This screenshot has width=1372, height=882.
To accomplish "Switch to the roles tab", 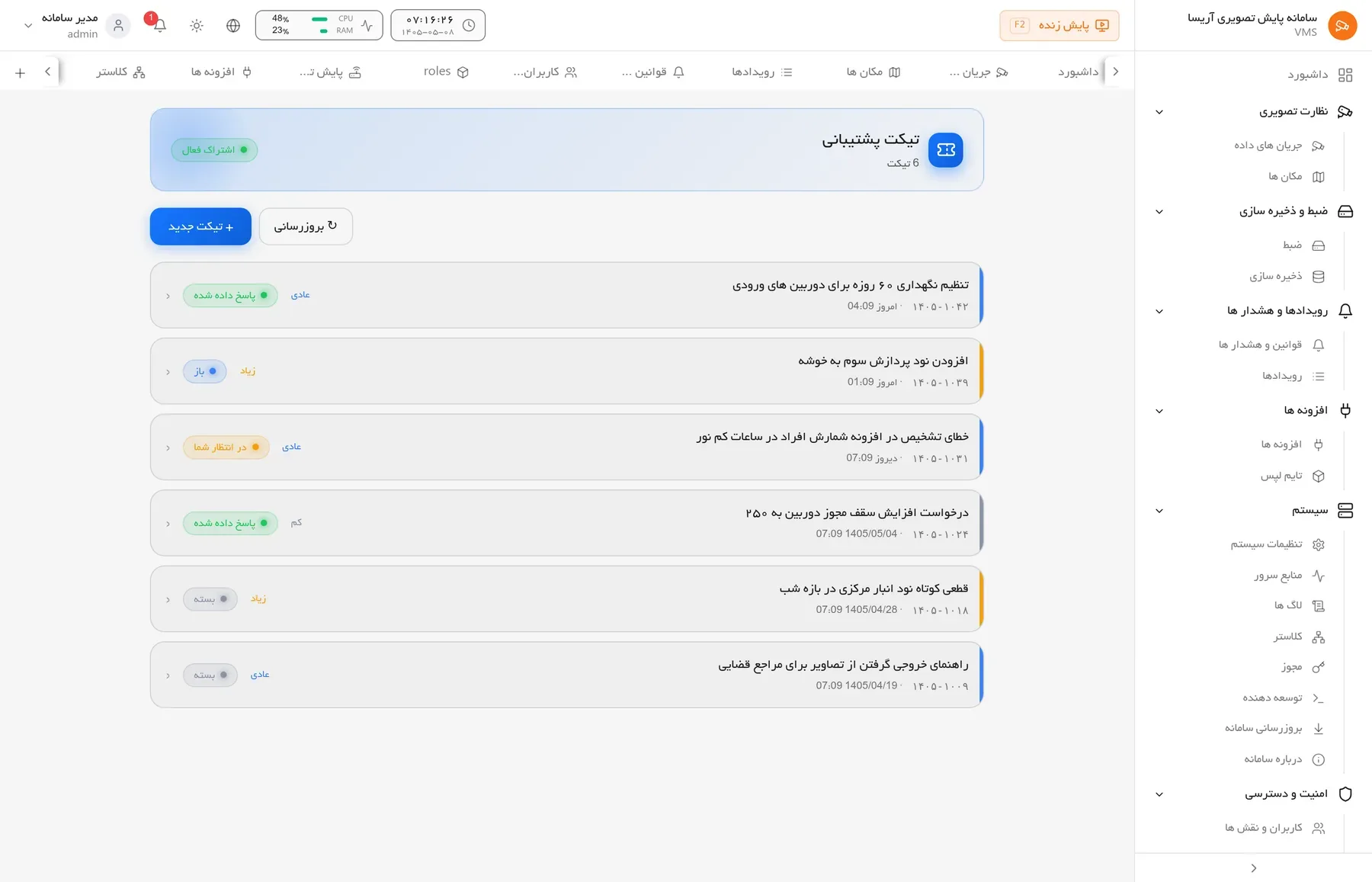I will point(446,72).
